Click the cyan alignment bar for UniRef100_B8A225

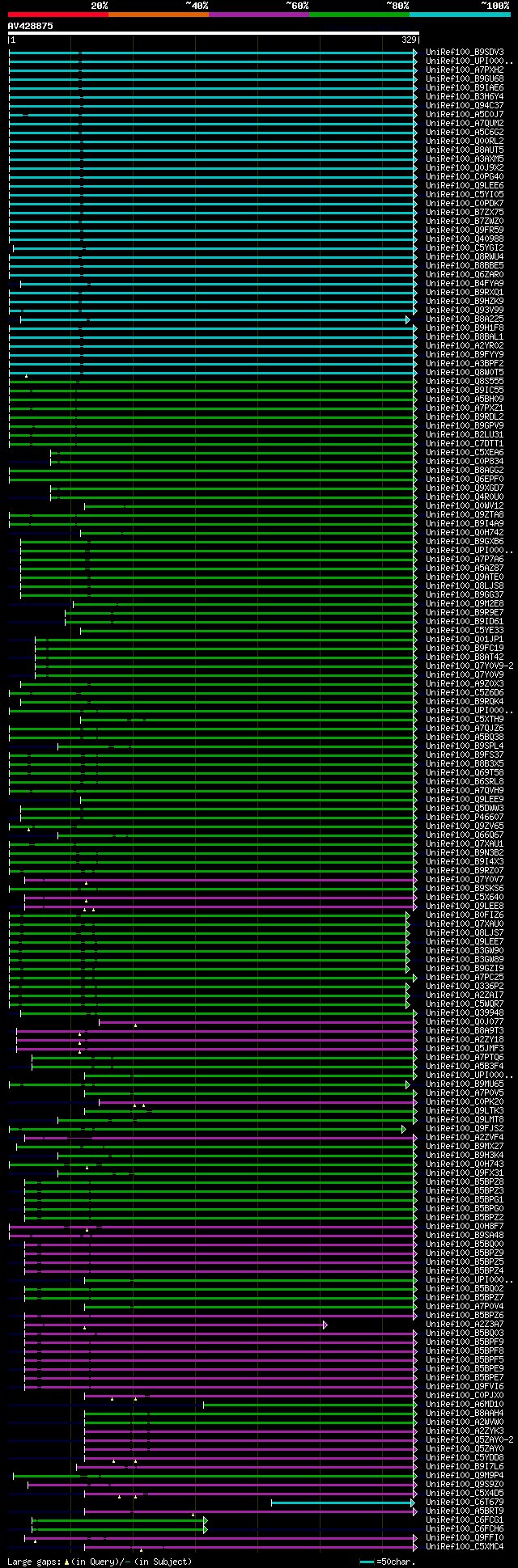tap(214, 319)
